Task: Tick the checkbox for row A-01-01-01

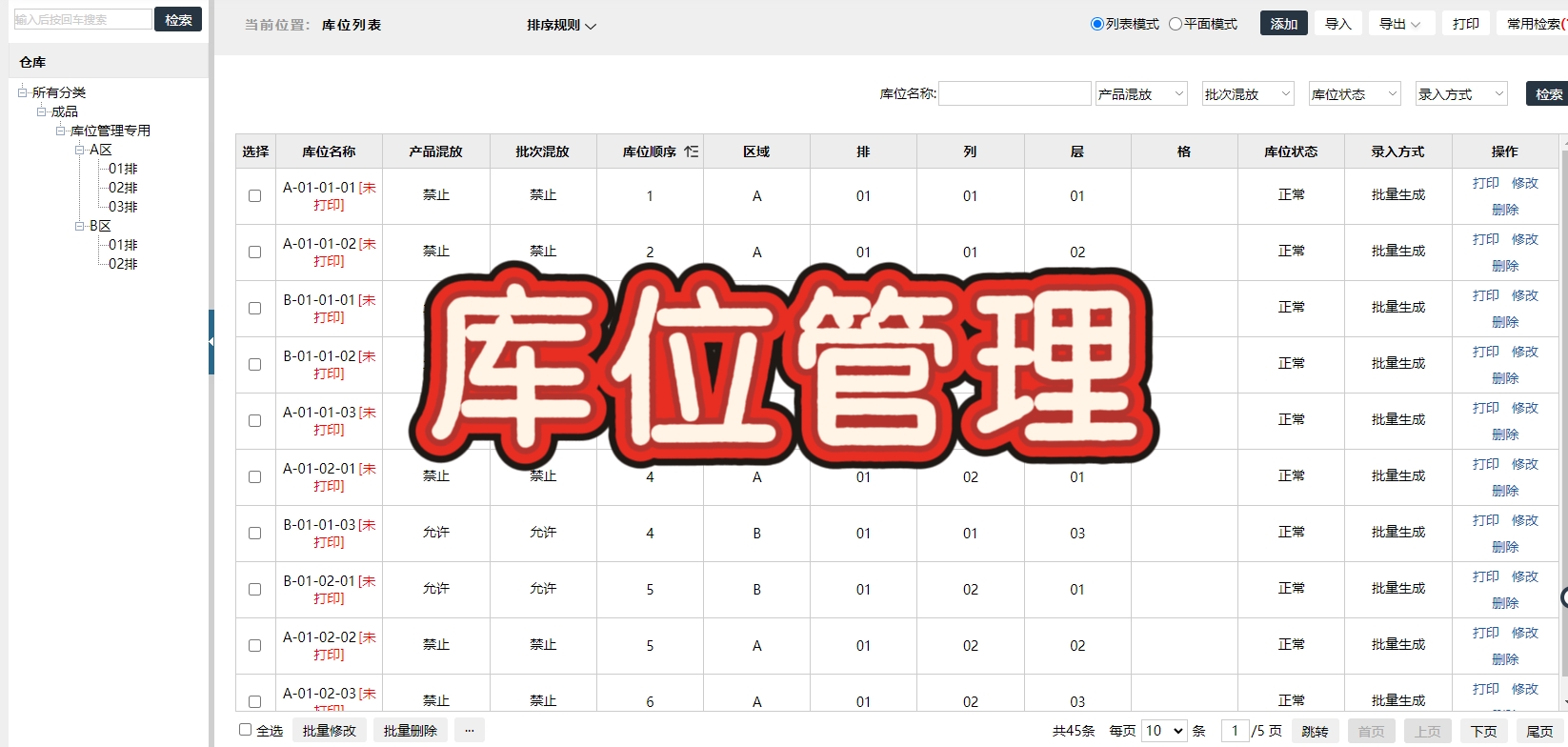Action: pyautogui.click(x=254, y=195)
